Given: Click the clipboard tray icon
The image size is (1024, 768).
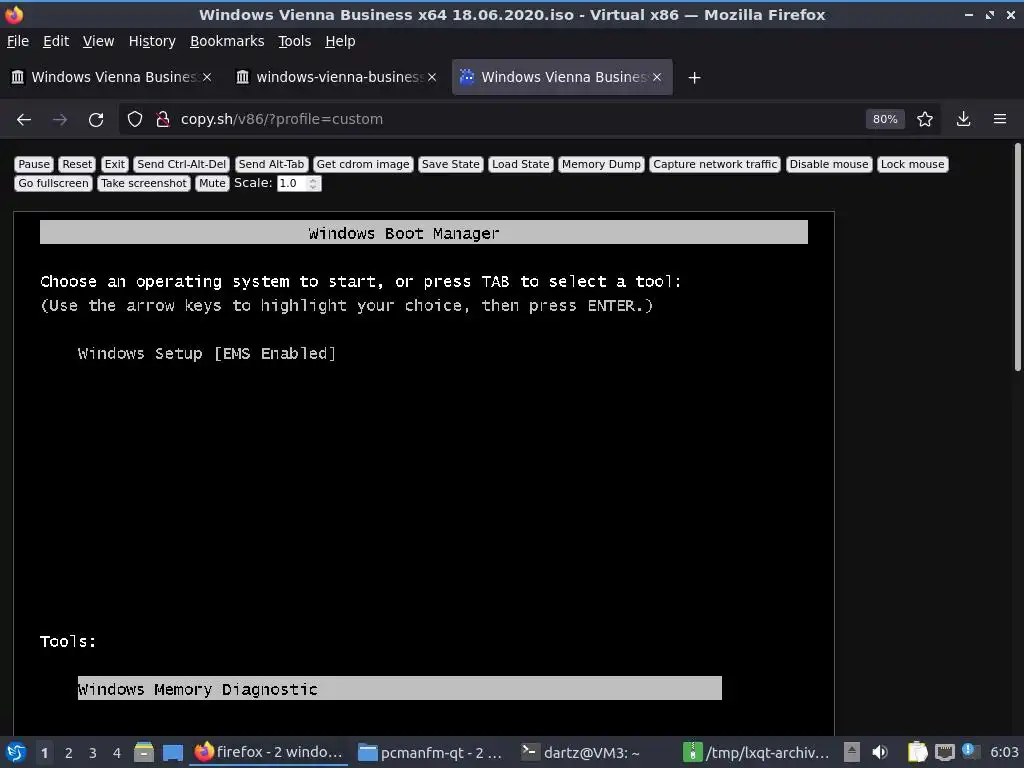Looking at the screenshot, I should point(917,753).
